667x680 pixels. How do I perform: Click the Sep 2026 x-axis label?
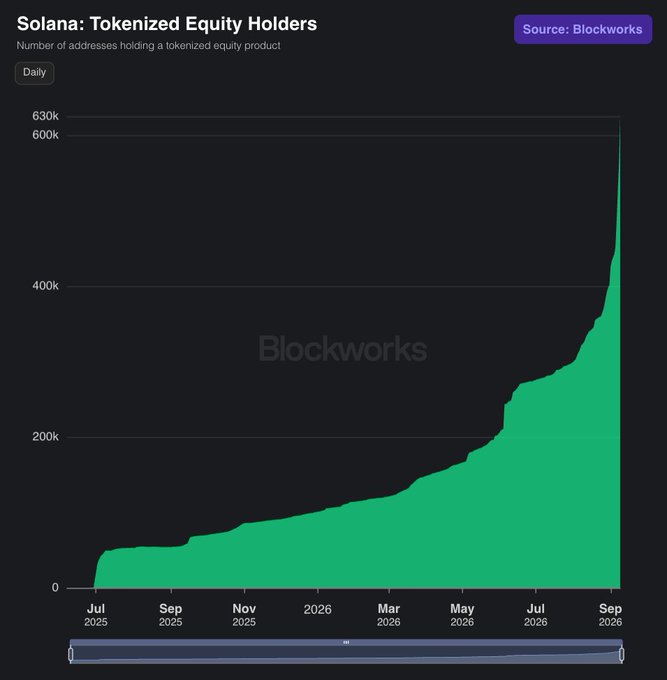[x=610, y=615]
